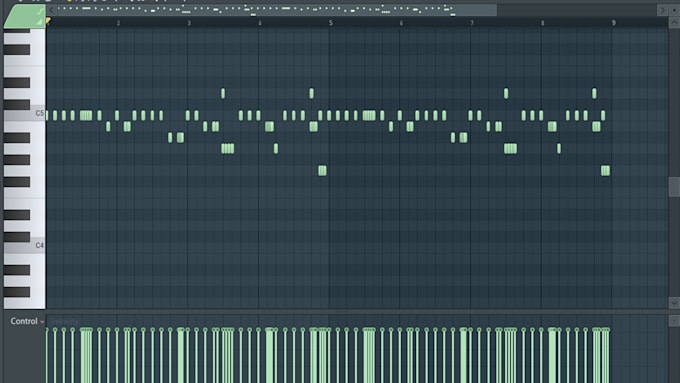Select the final G4 note before bar 9
Screen dimensions: 680x383
[x=605, y=170]
